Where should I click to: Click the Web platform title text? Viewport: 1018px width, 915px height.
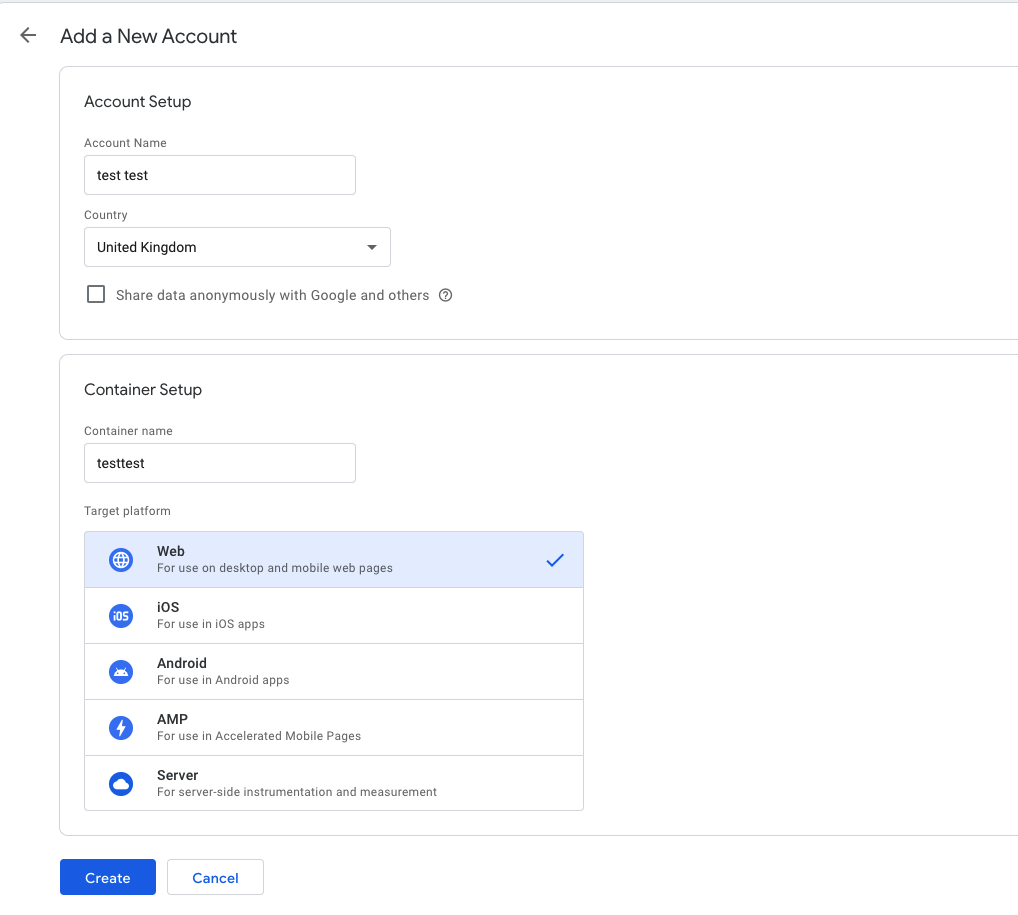pos(171,551)
